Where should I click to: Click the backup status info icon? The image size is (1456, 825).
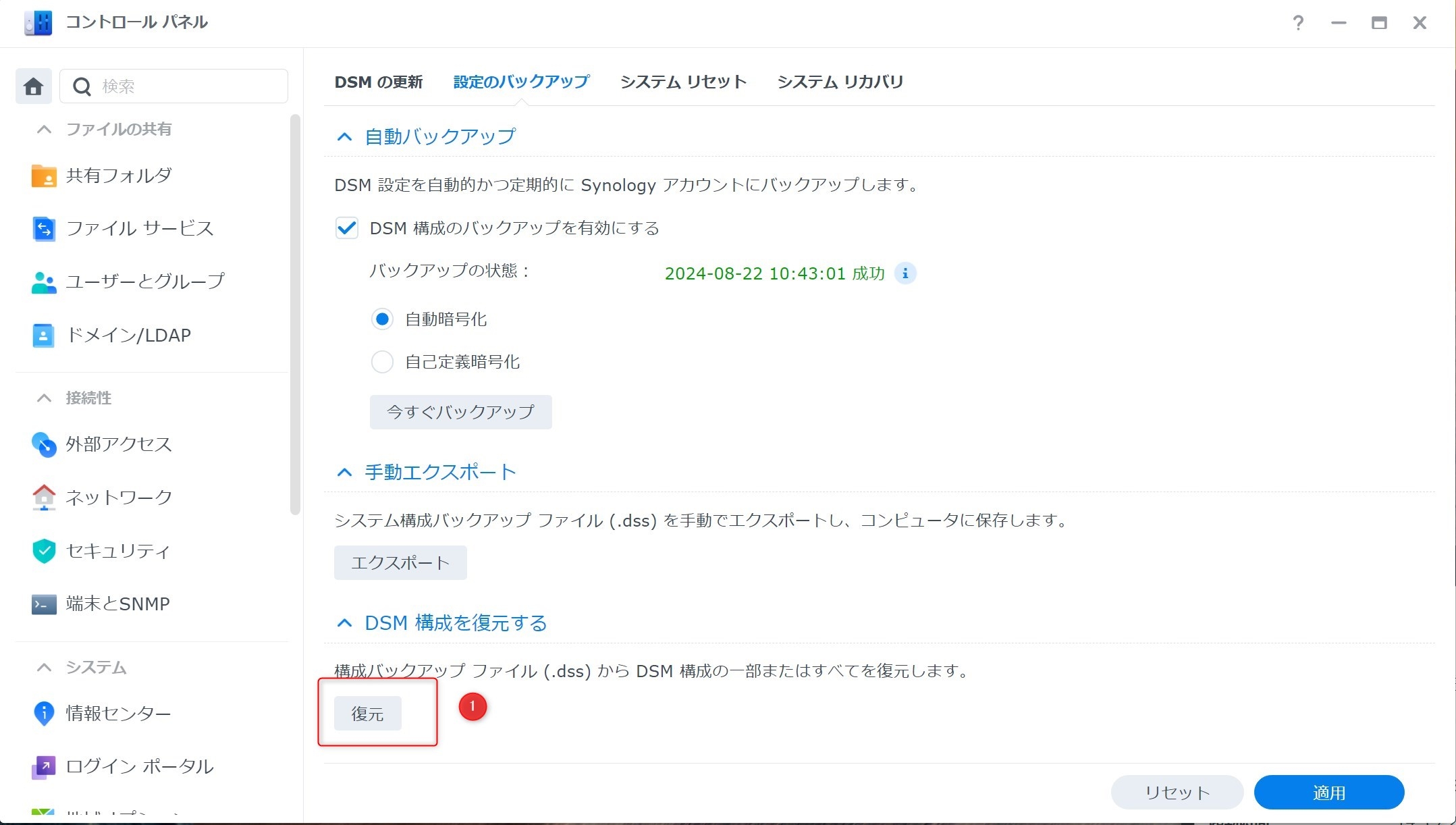[905, 273]
